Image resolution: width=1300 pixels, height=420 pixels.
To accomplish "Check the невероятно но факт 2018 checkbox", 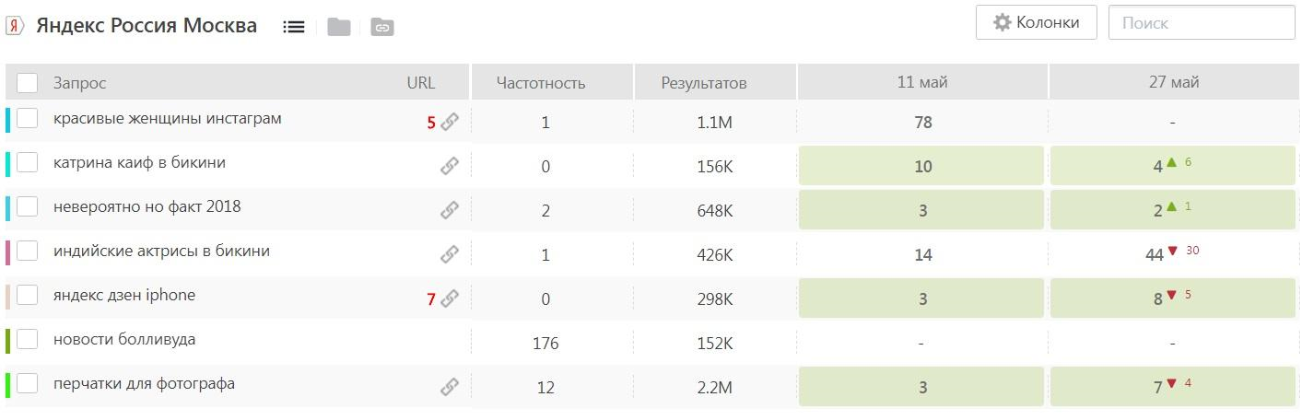I will point(28,208).
